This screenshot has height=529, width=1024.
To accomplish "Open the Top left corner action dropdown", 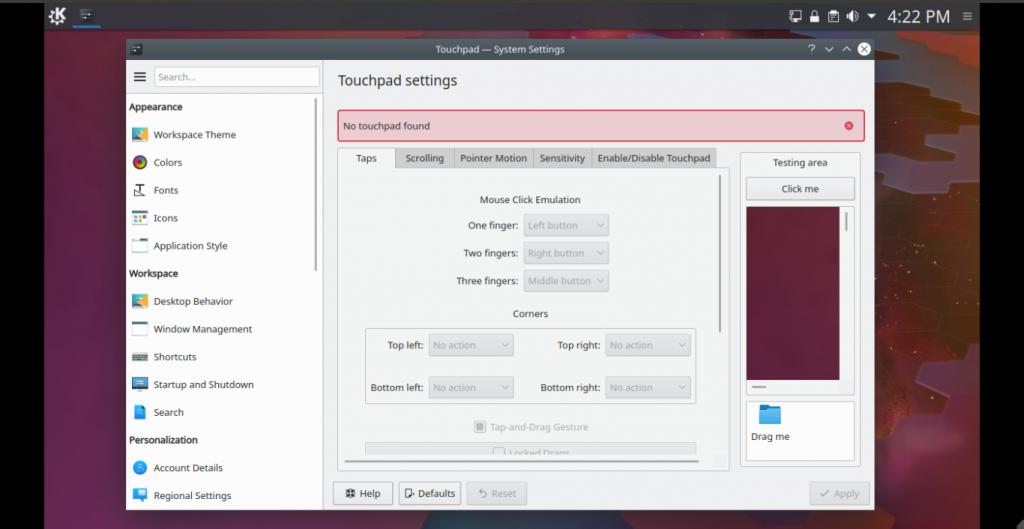I will (x=471, y=346).
